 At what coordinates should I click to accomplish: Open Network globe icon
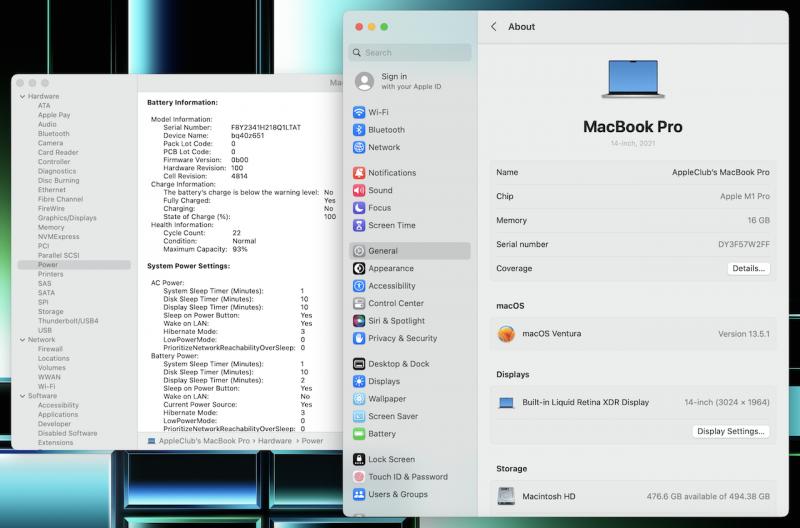pyautogui.click(x=359, y=147)
